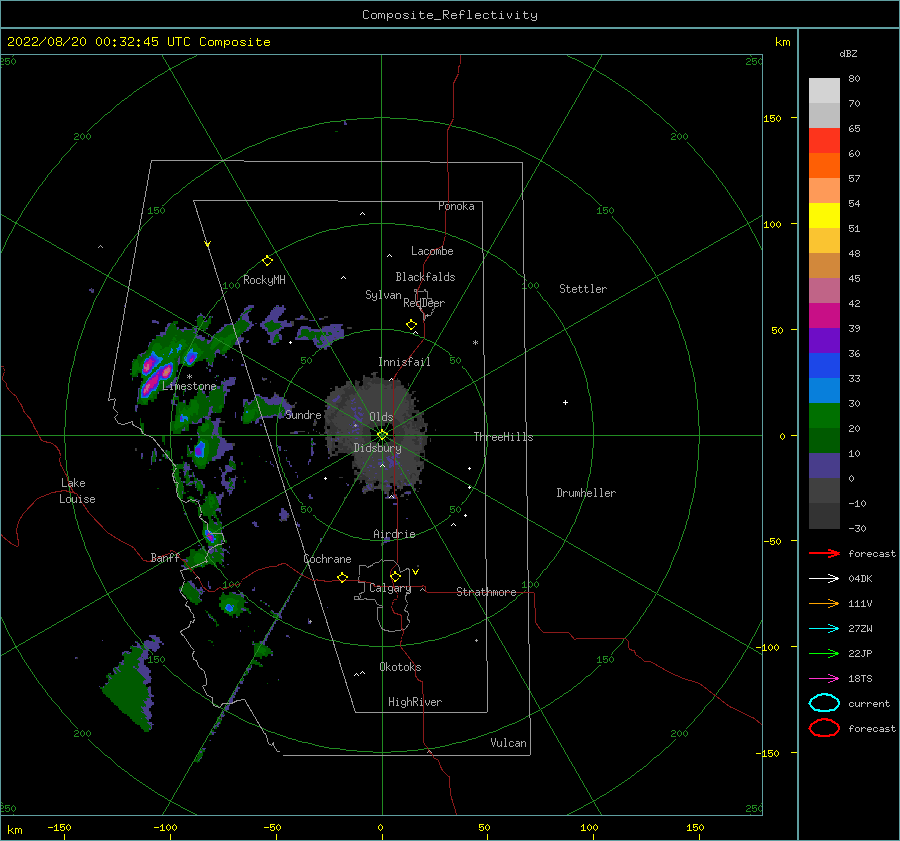Click the HighRiver label
This screenshot has width=900, height=841.
(x=415, y=702)
